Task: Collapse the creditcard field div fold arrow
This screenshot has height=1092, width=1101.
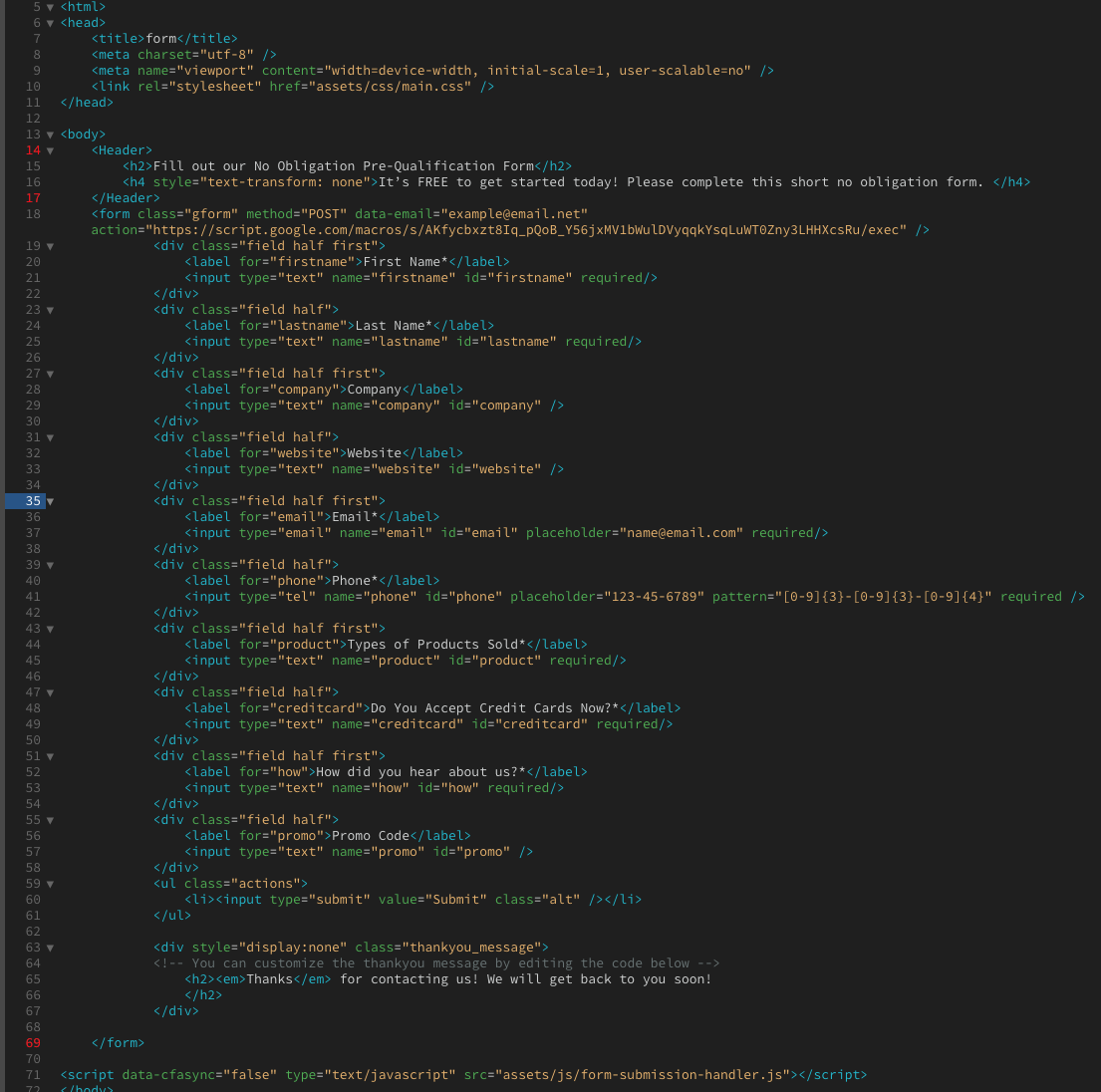Action: [50, 692]
